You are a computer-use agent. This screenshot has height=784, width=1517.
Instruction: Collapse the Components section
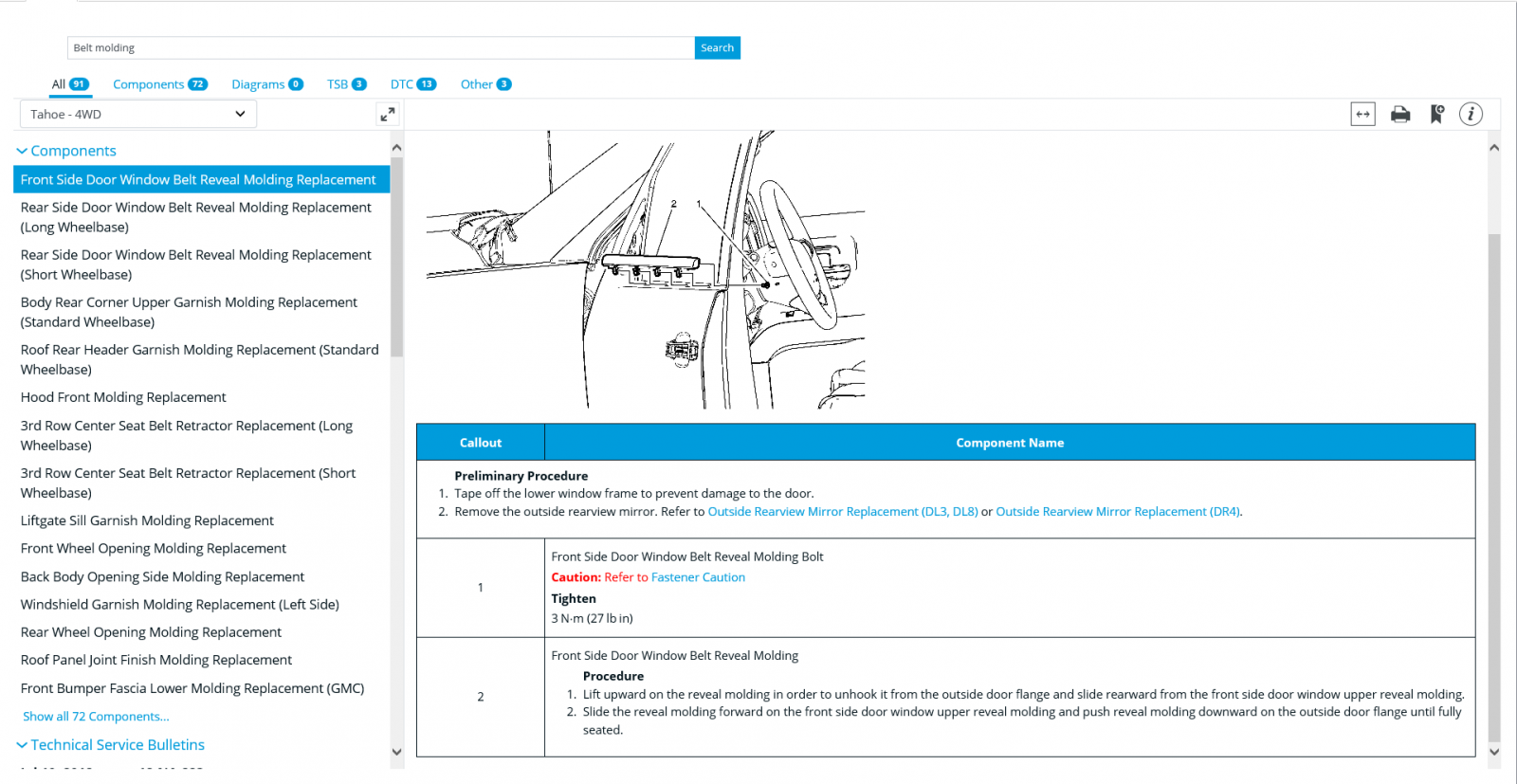coord(65,151)
